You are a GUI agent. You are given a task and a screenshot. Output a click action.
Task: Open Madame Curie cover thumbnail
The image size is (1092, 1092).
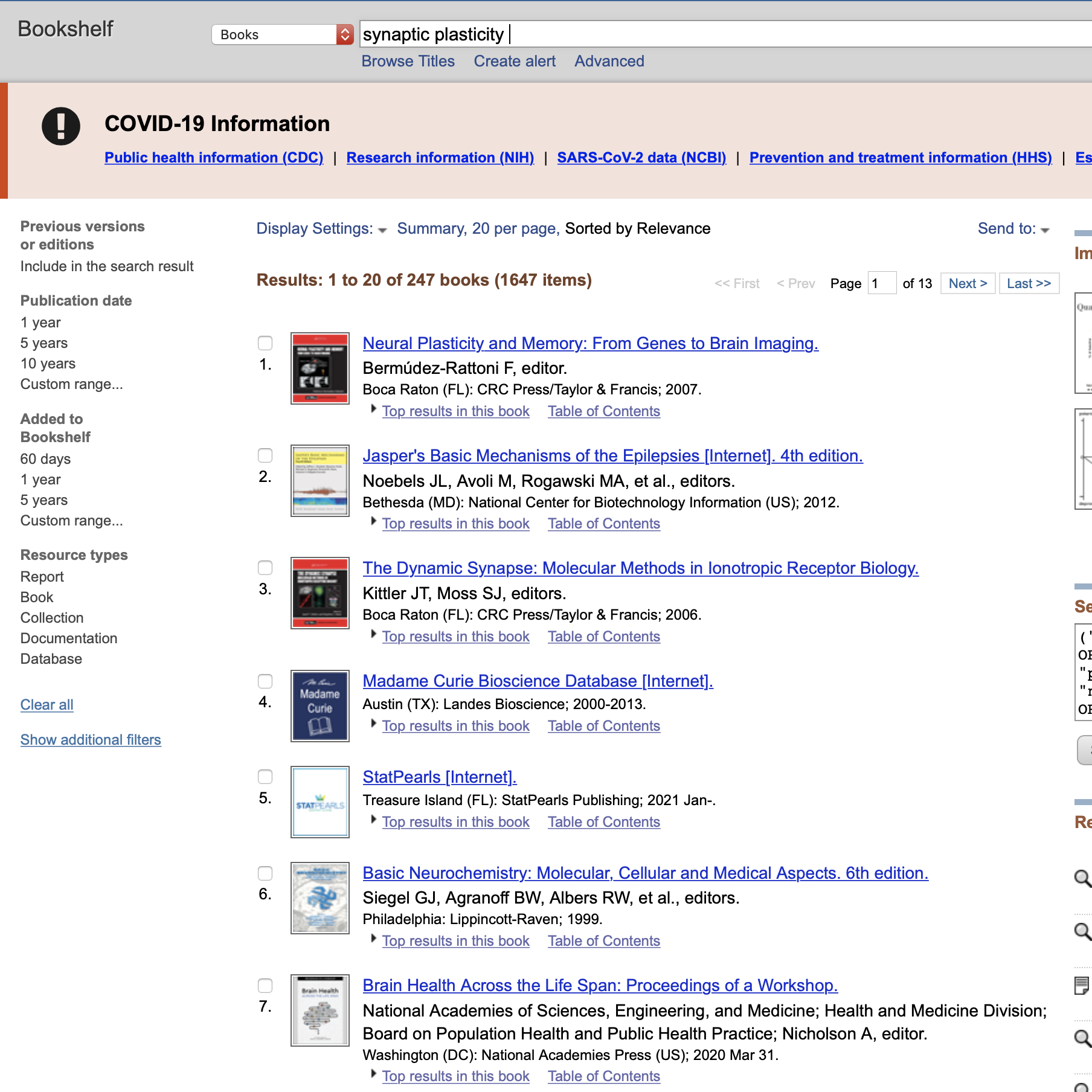pos(320,706)
